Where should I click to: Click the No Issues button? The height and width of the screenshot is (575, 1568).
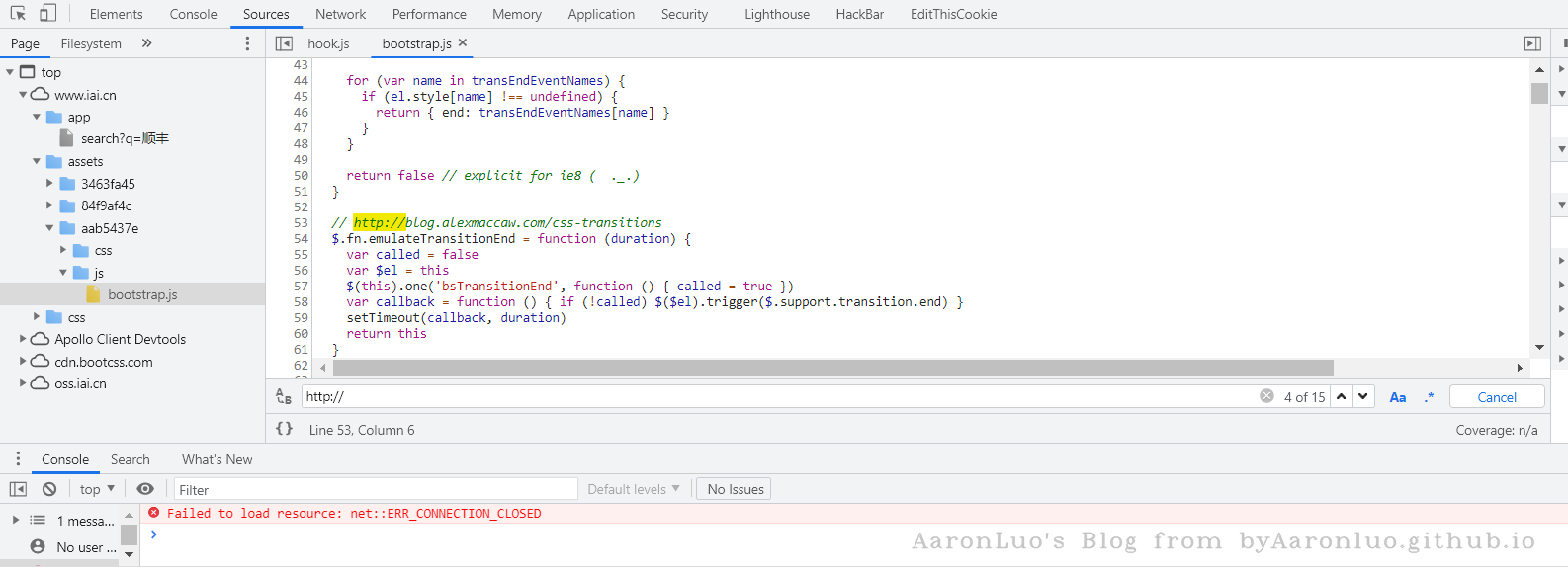735,489
